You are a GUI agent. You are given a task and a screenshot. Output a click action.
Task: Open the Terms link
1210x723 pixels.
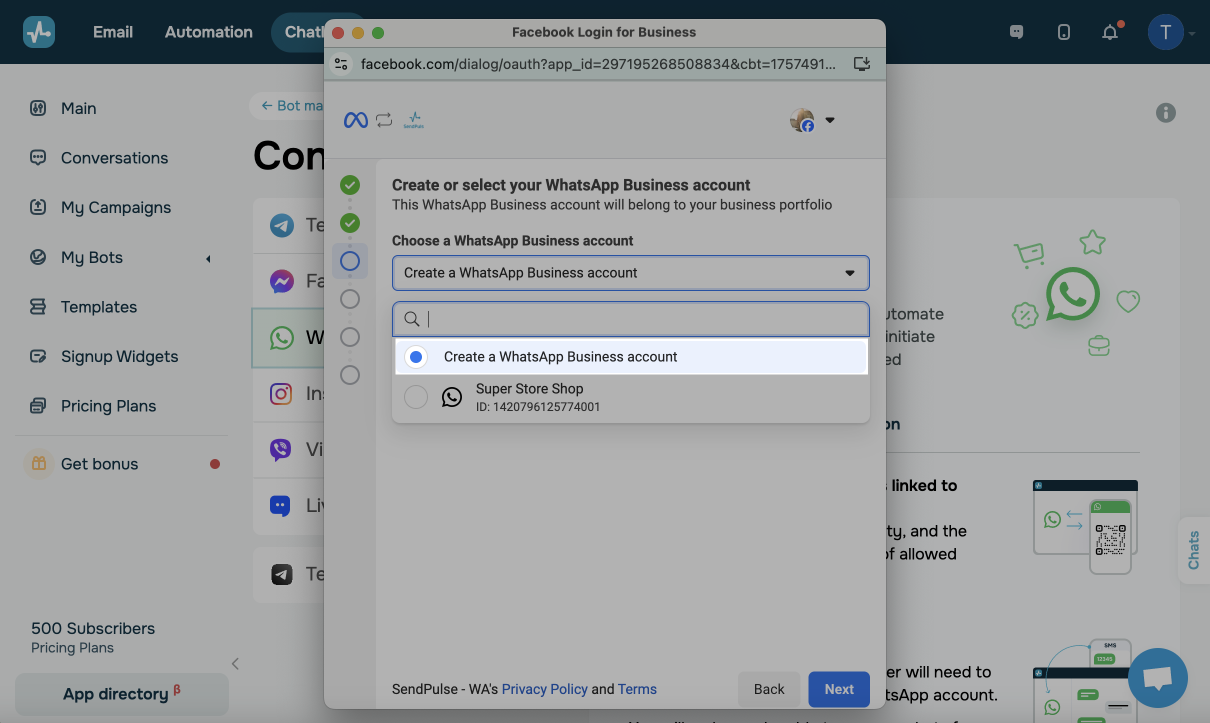click(x=637, y=689)
